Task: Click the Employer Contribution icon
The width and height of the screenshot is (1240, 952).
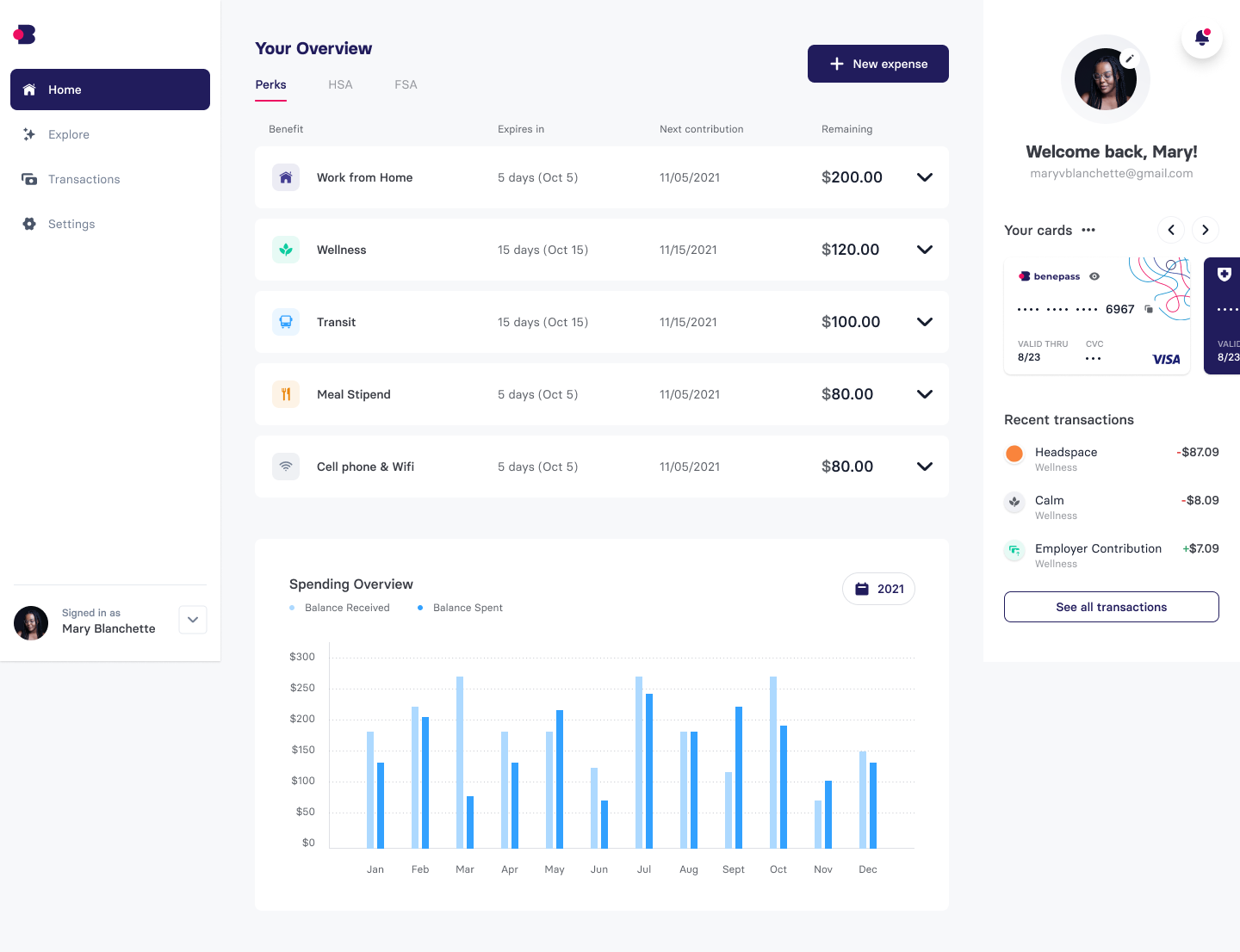Action: pyautogui.click(x=1014, y=550)
